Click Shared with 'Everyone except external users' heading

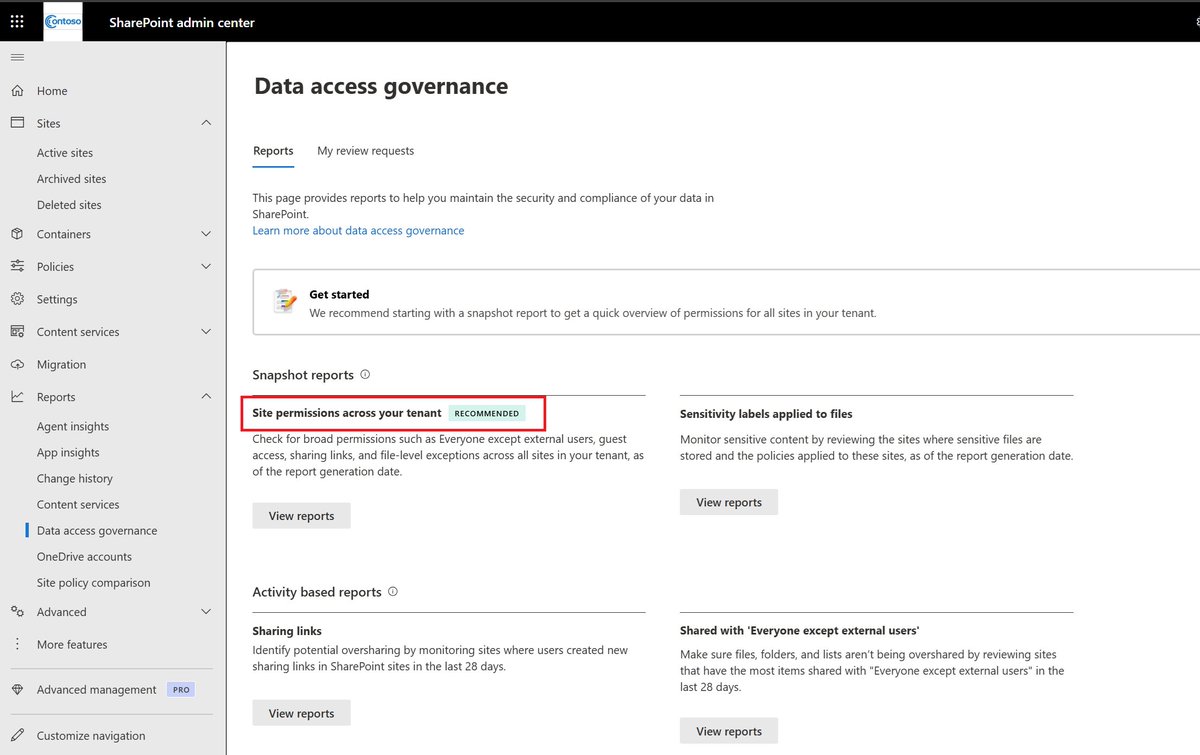click(799, 631)
